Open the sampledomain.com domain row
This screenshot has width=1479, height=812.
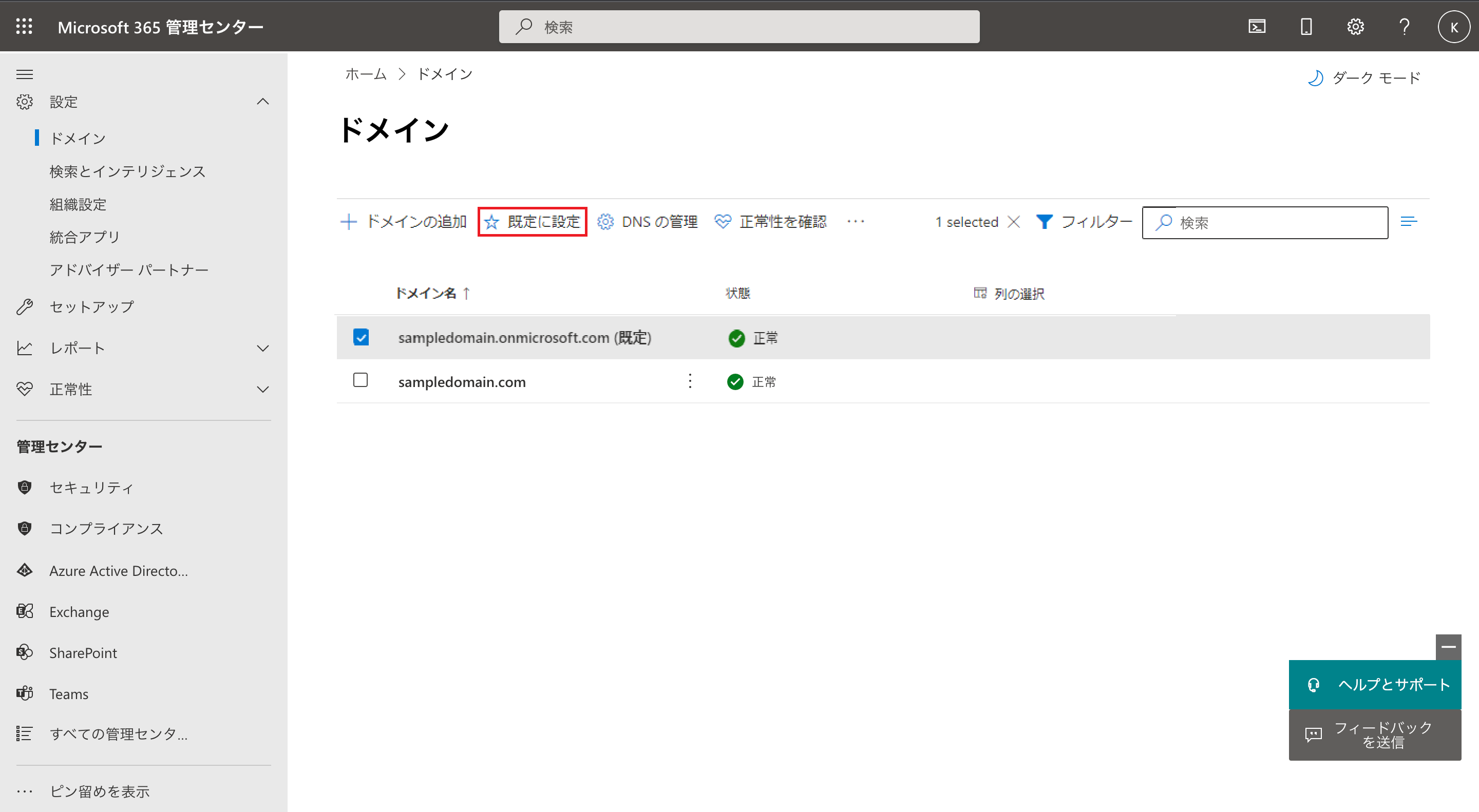pos(462,381)
